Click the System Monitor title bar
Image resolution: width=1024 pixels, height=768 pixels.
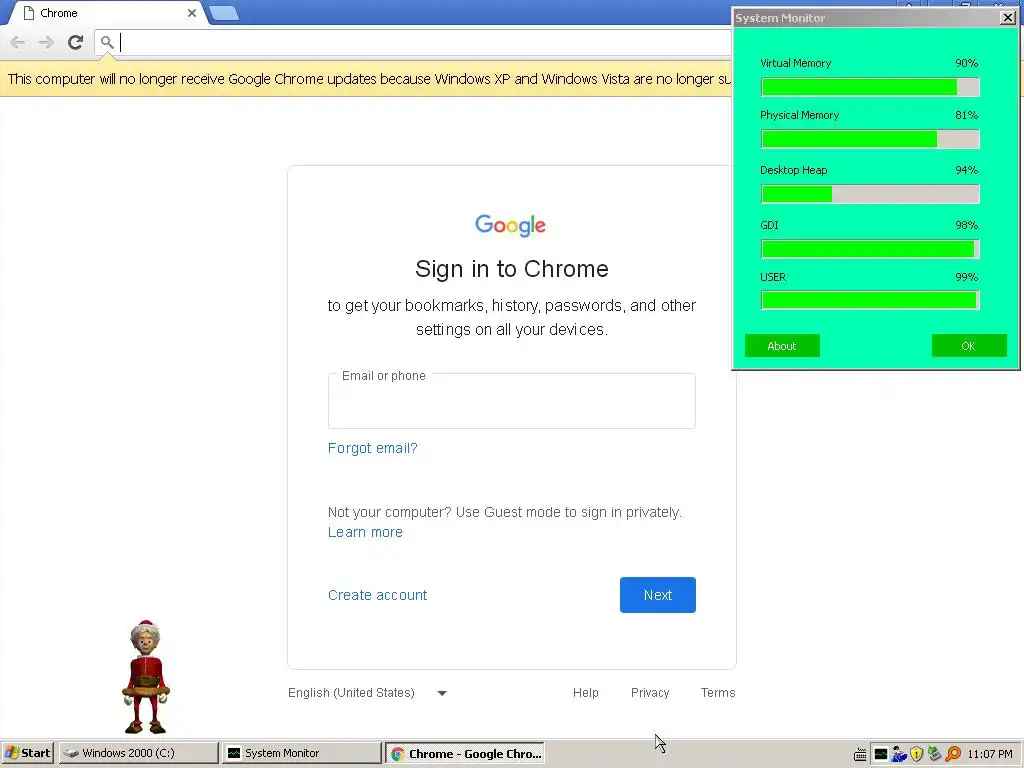866,18
